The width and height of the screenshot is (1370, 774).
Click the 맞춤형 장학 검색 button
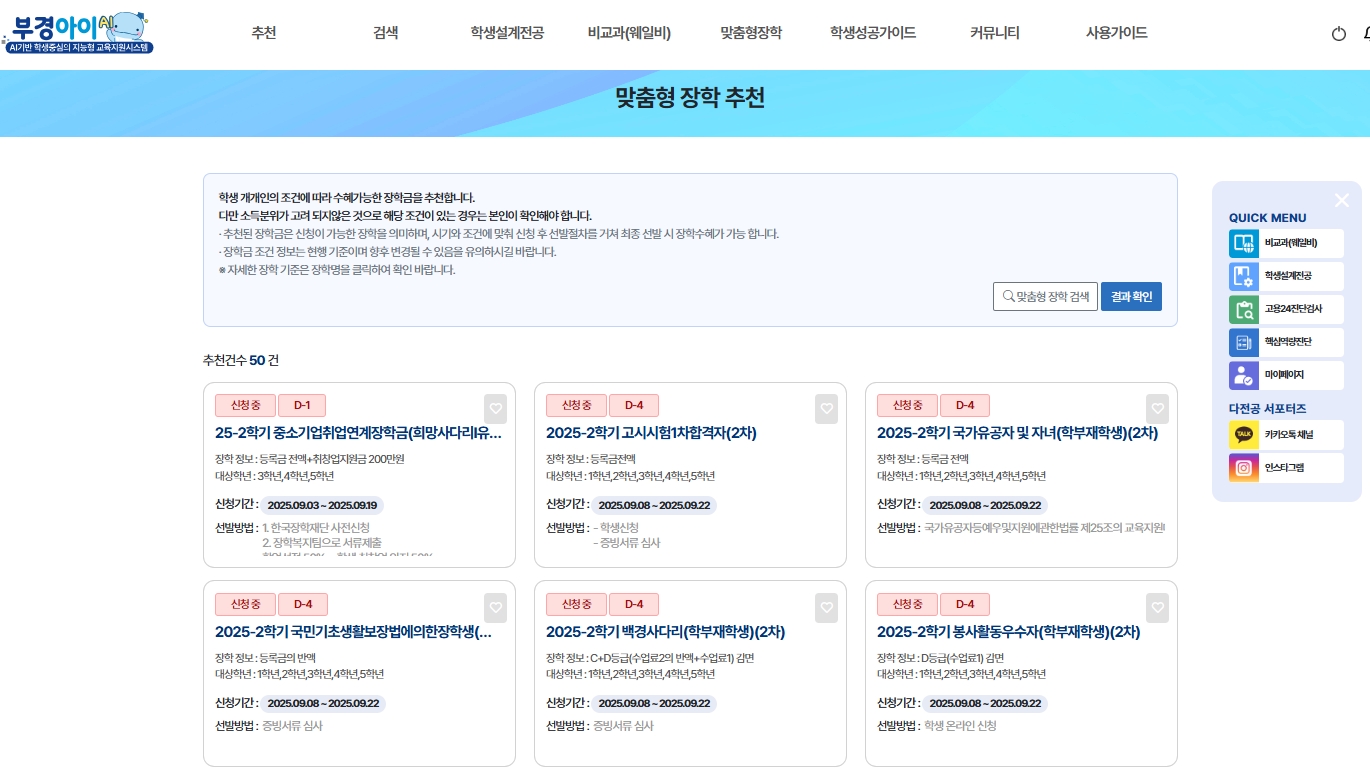(x=1045, y=297)
